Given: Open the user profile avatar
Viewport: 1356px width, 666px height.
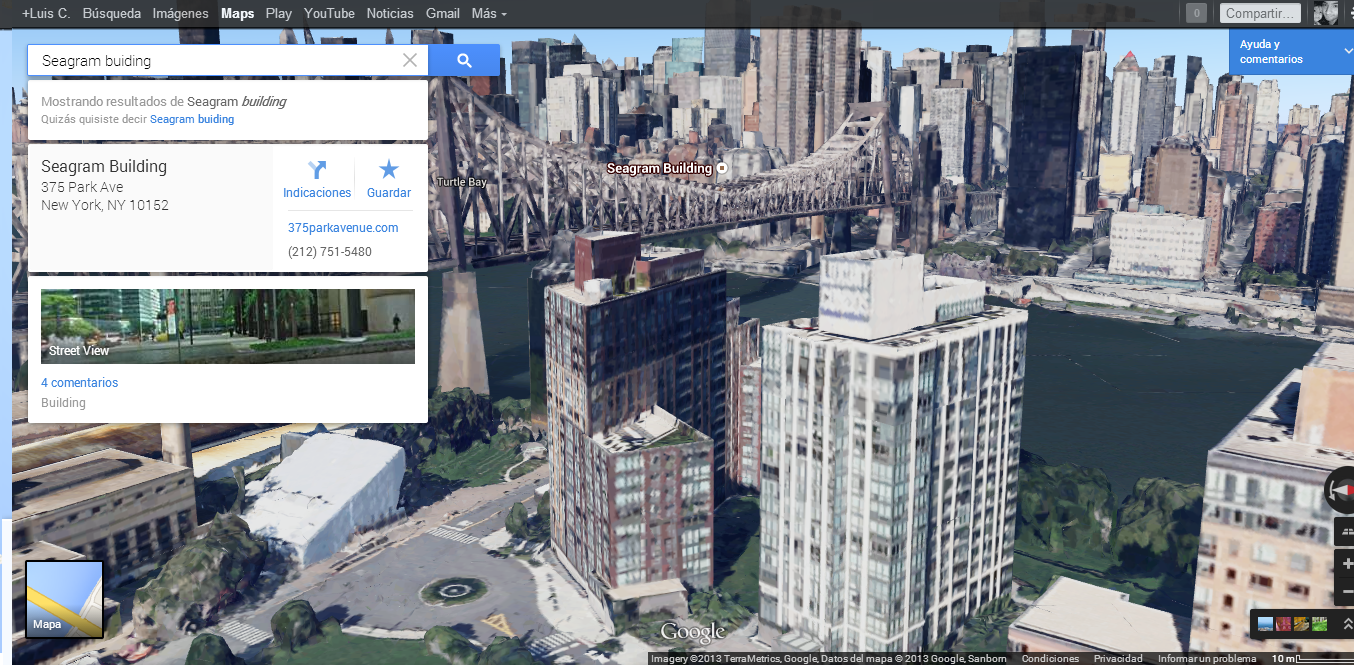Looking at the screenshot, I should click(1326, 14).
